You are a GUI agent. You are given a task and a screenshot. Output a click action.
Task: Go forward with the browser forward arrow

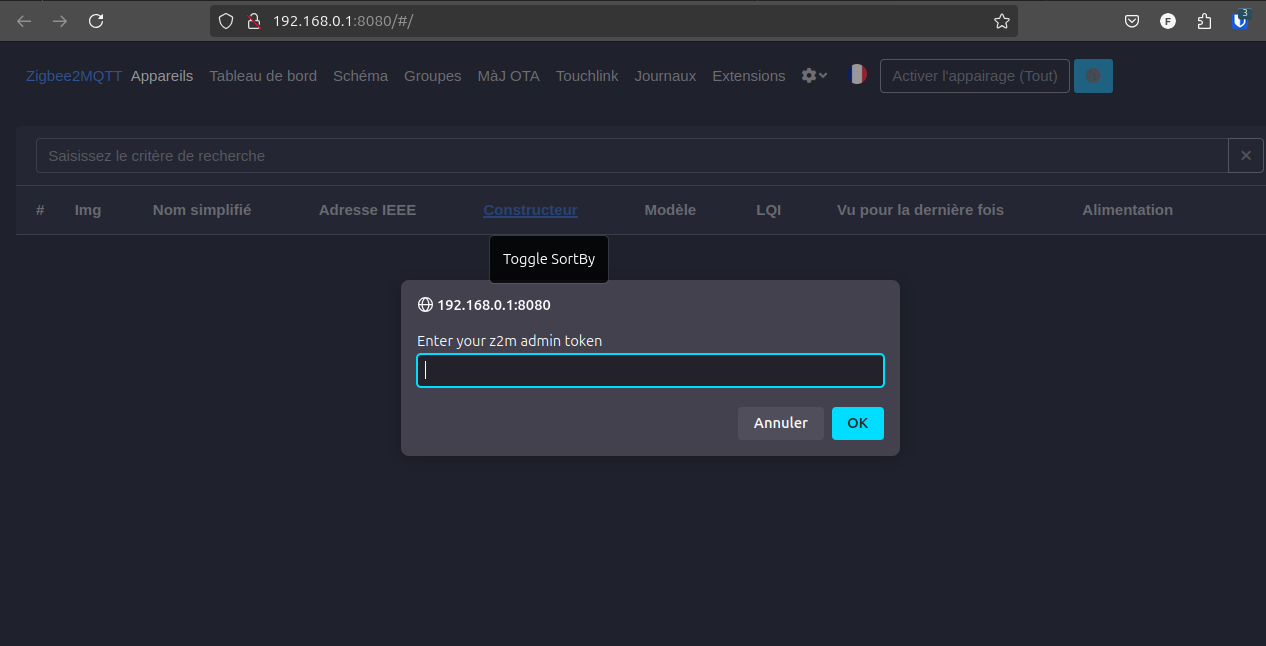[x=60, y=21]
